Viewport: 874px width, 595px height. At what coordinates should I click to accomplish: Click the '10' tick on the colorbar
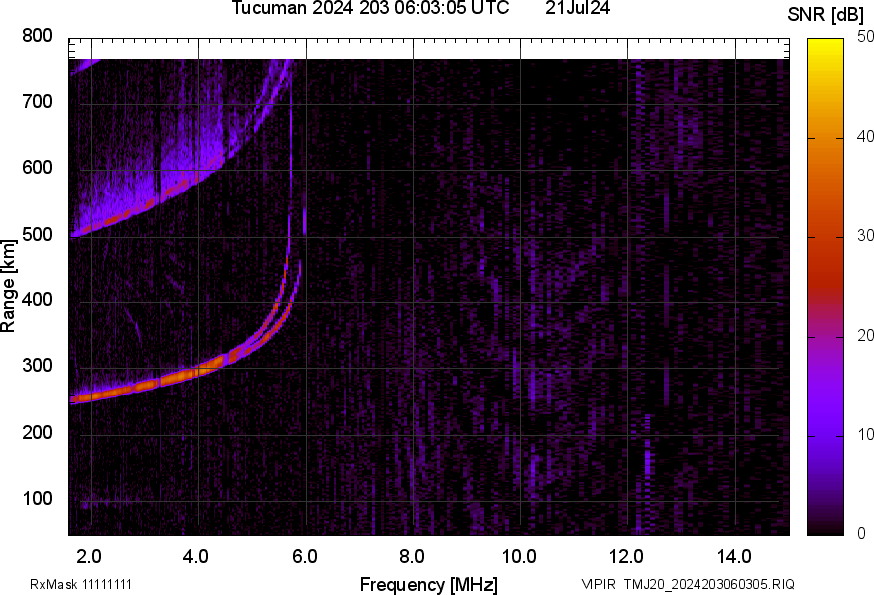[x=865, y=434]
